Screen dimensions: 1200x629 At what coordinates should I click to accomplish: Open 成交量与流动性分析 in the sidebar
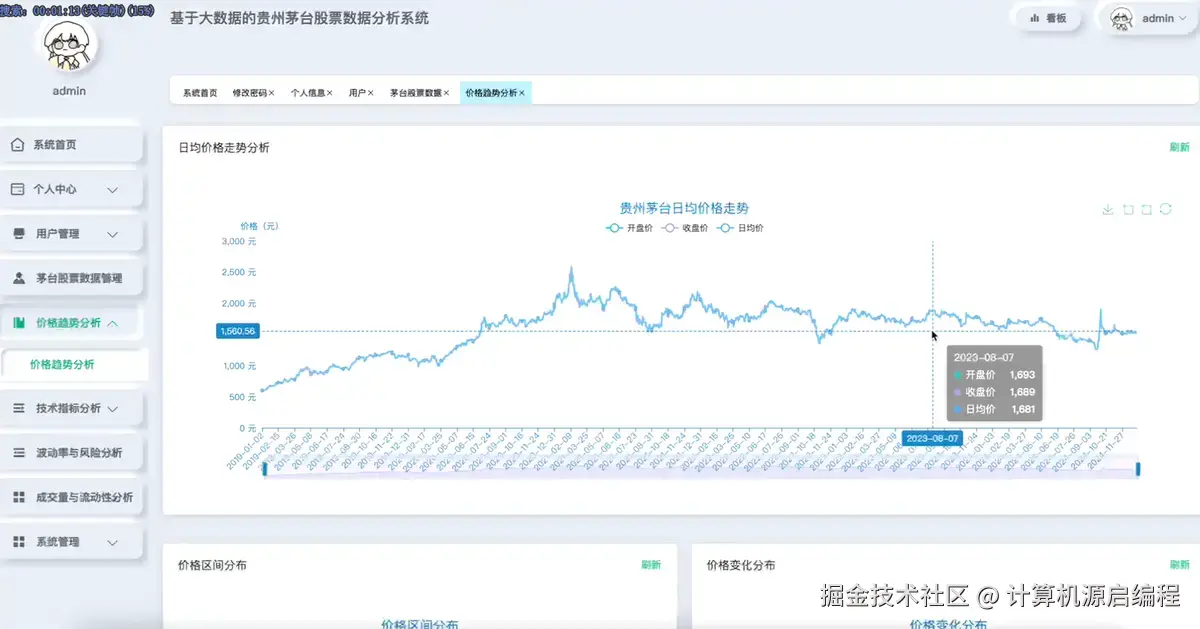[x=72, y=497]
